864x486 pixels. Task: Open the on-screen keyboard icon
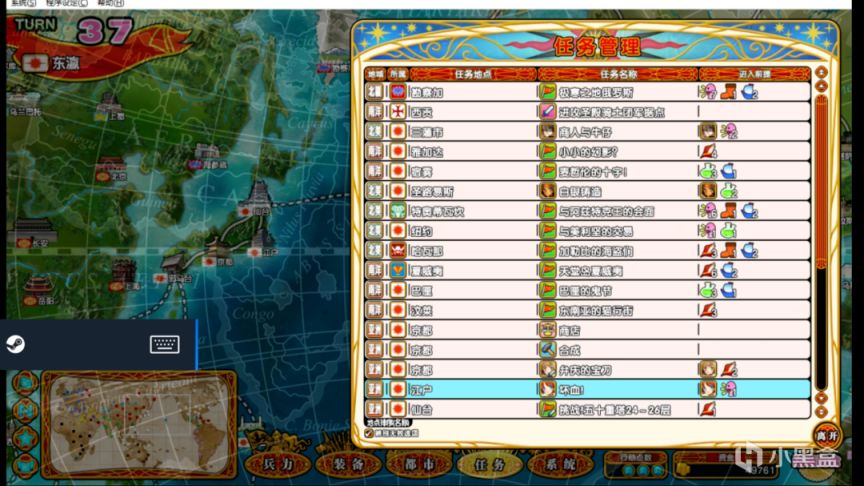point(164,344)
